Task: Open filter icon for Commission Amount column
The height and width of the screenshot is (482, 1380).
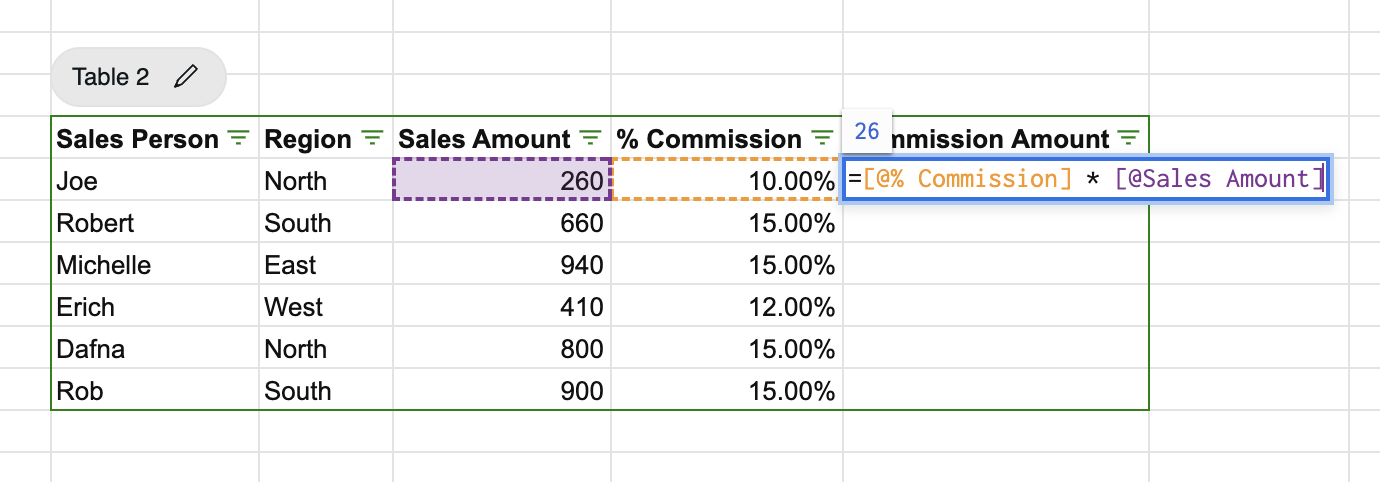Action: point(1129,138)
